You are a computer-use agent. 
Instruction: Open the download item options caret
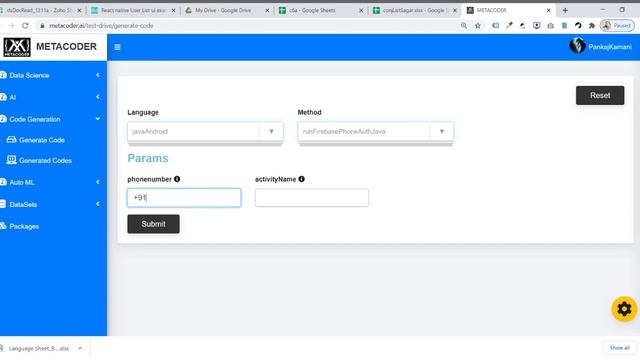pos(80,348)
